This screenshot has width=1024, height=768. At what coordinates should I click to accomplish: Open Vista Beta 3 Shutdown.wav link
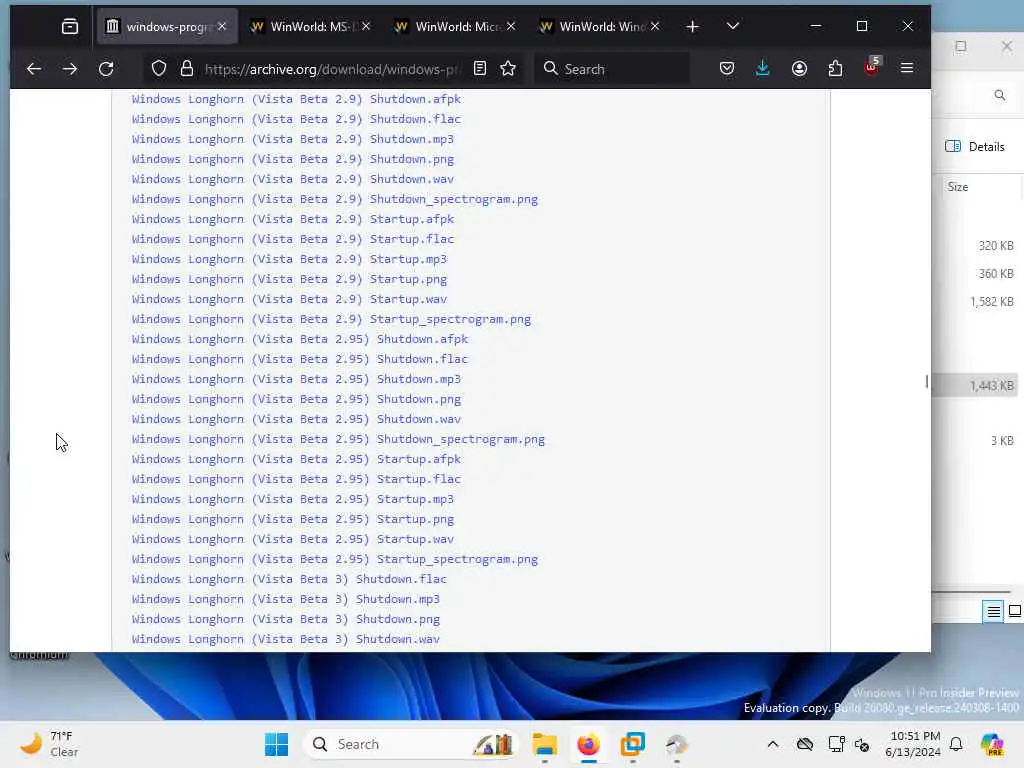coord(285,639)
